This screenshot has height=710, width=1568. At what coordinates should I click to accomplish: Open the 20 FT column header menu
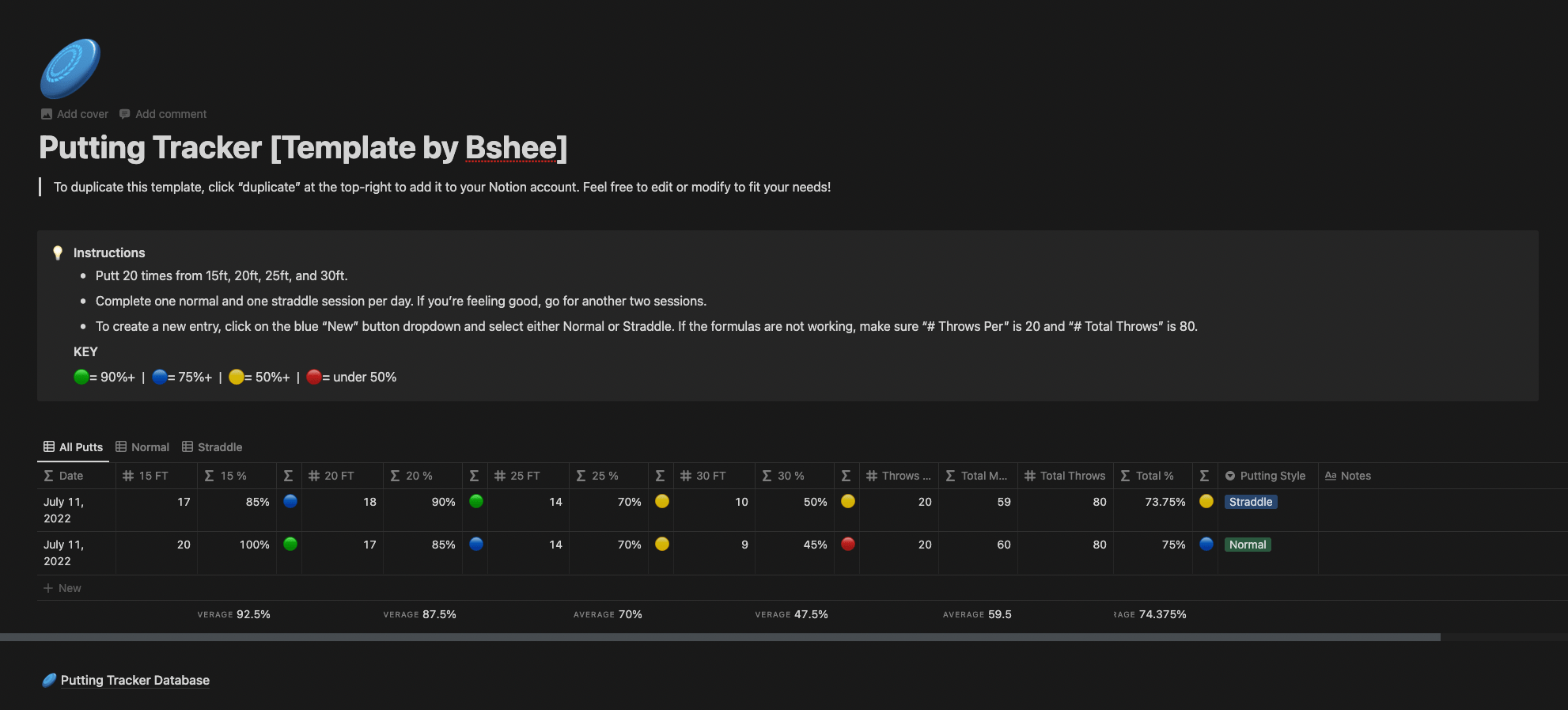point(342,476)
